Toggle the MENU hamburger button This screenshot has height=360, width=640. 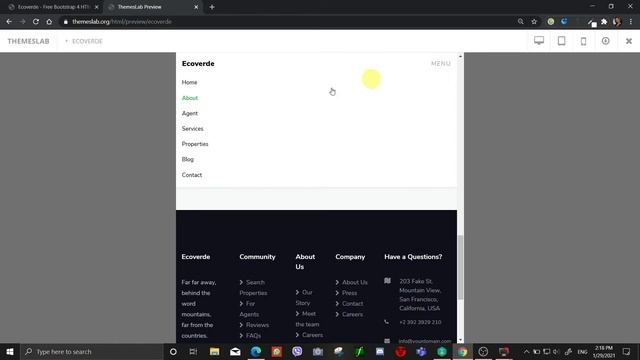[x=441, y=64]
